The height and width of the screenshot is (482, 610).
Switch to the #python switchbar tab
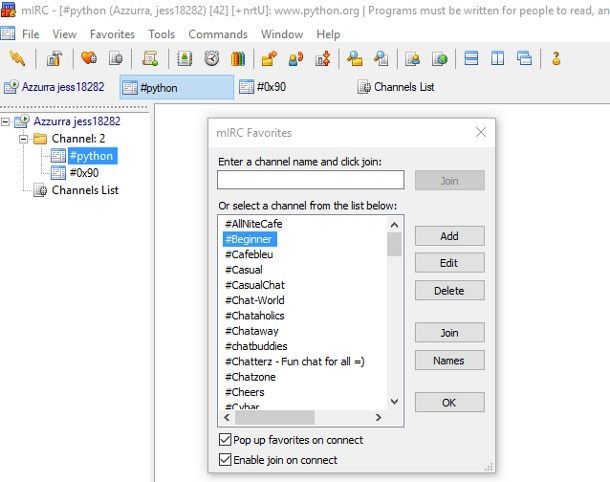coord(177,87)
